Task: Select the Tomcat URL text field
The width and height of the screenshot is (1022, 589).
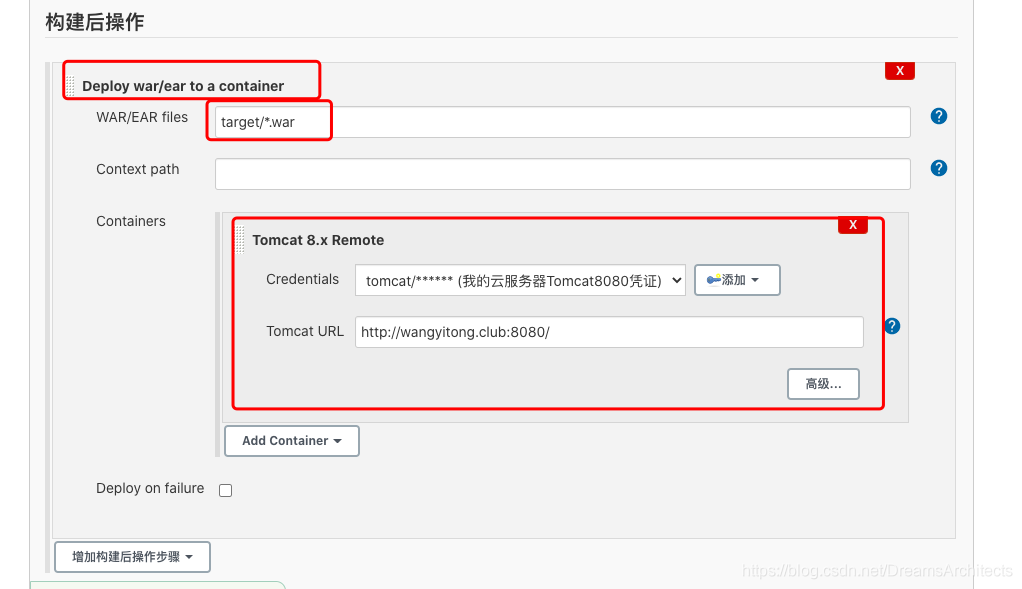Action: [608, 332]
